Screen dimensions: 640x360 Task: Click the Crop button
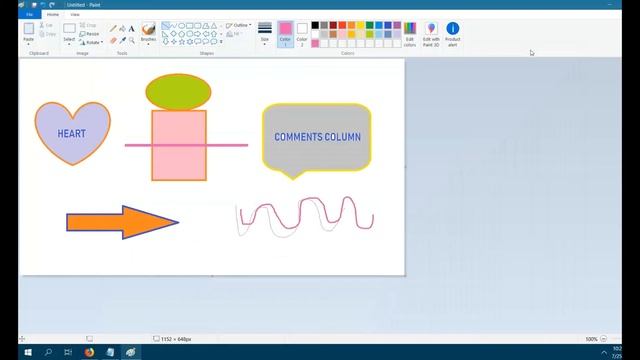88,25
